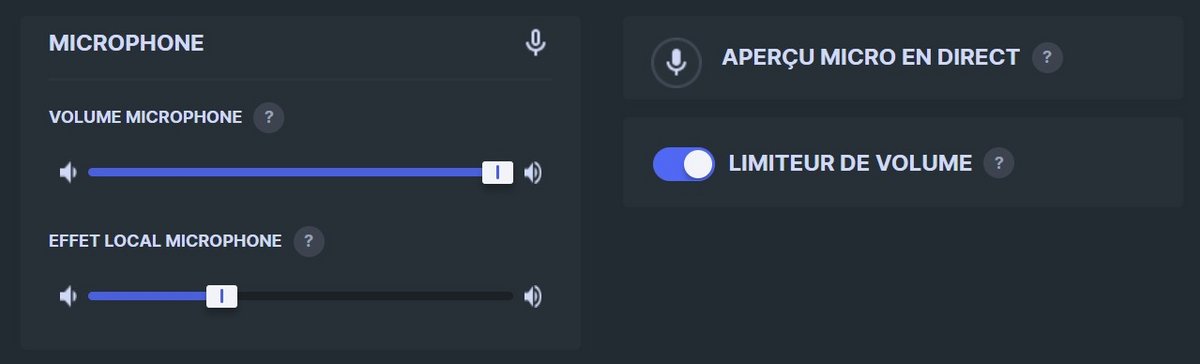Click the Effet Local Microphone slider handle

[221, 297]
